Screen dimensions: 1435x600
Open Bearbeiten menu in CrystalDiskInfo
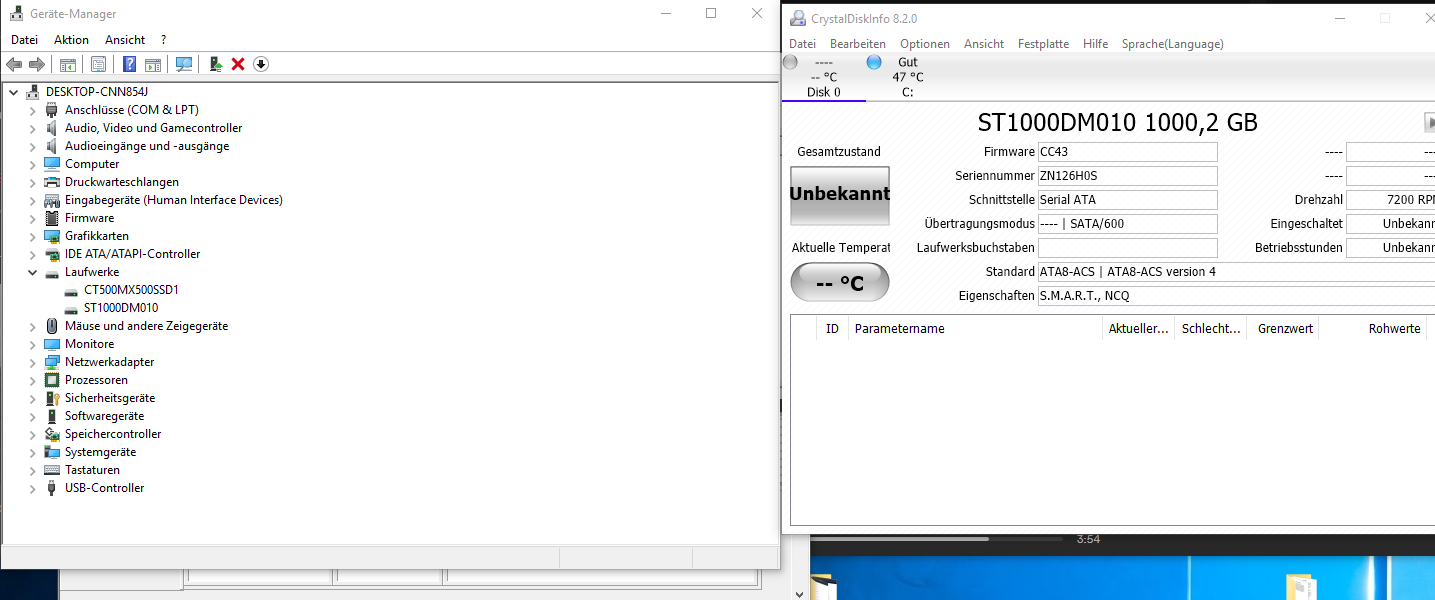[858, 44]
